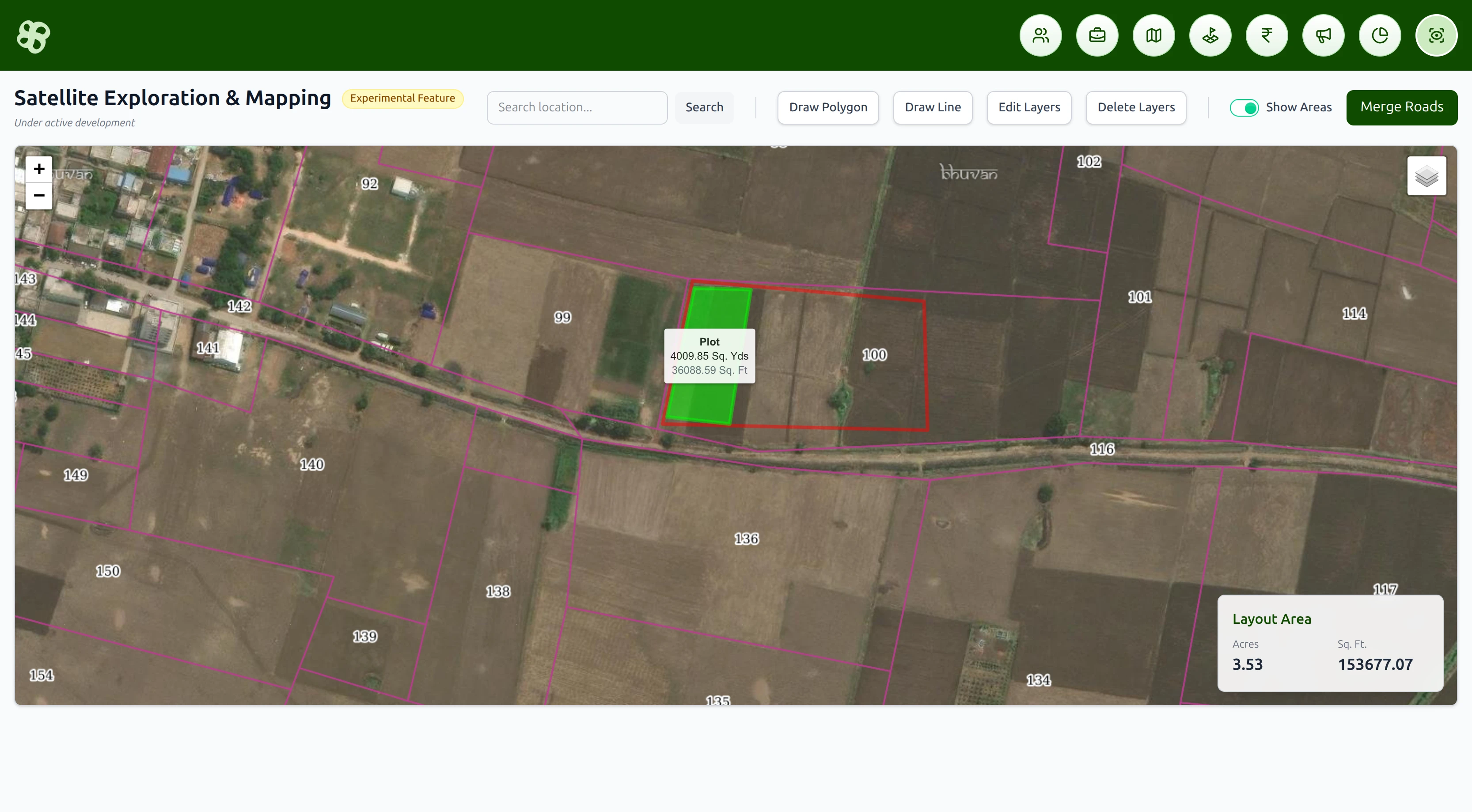Viewport: 1472px width, 812px height.
Task: Click the briefcase projects icon
Action: point(1096,35)
